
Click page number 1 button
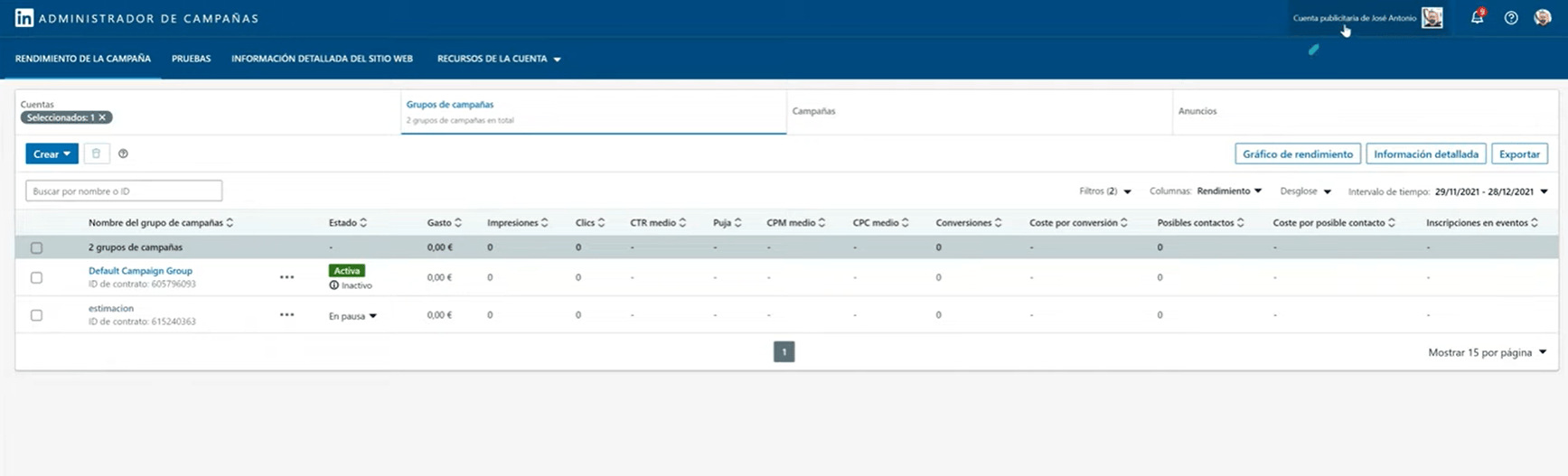(x=784, y=352)
